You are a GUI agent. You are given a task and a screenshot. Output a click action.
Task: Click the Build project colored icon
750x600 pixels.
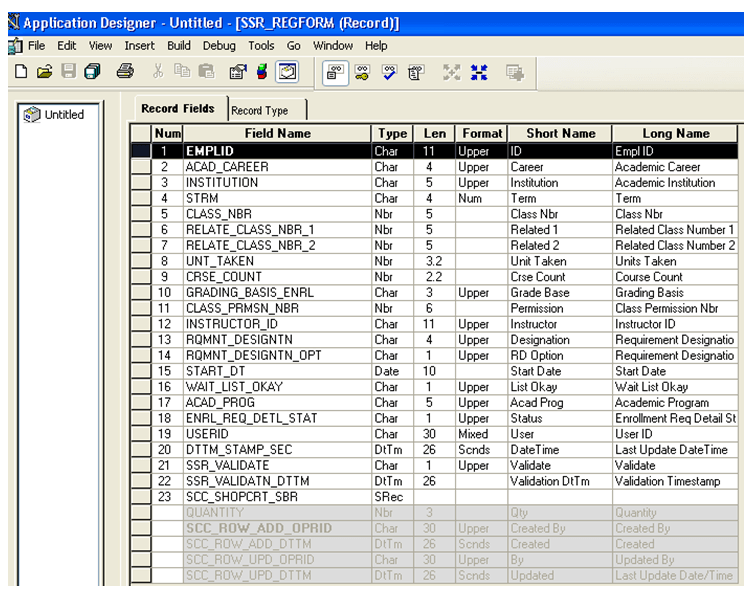262,72
